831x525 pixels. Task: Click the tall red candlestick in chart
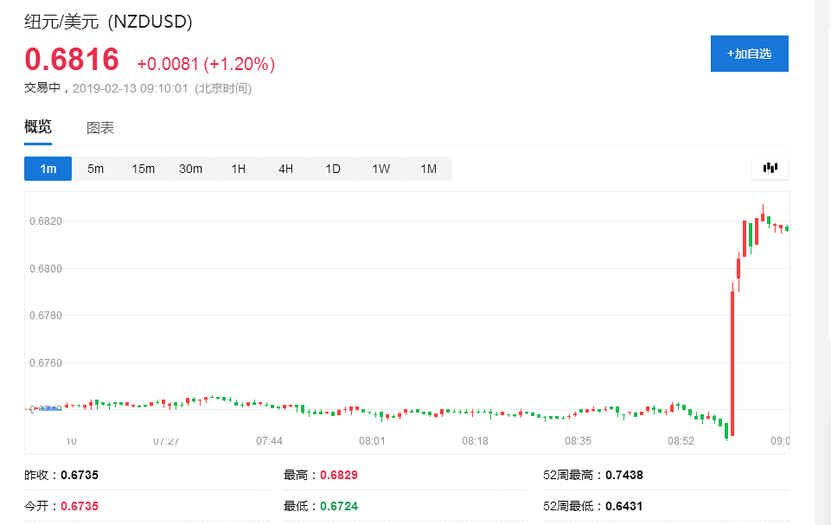tap(732, 360)
